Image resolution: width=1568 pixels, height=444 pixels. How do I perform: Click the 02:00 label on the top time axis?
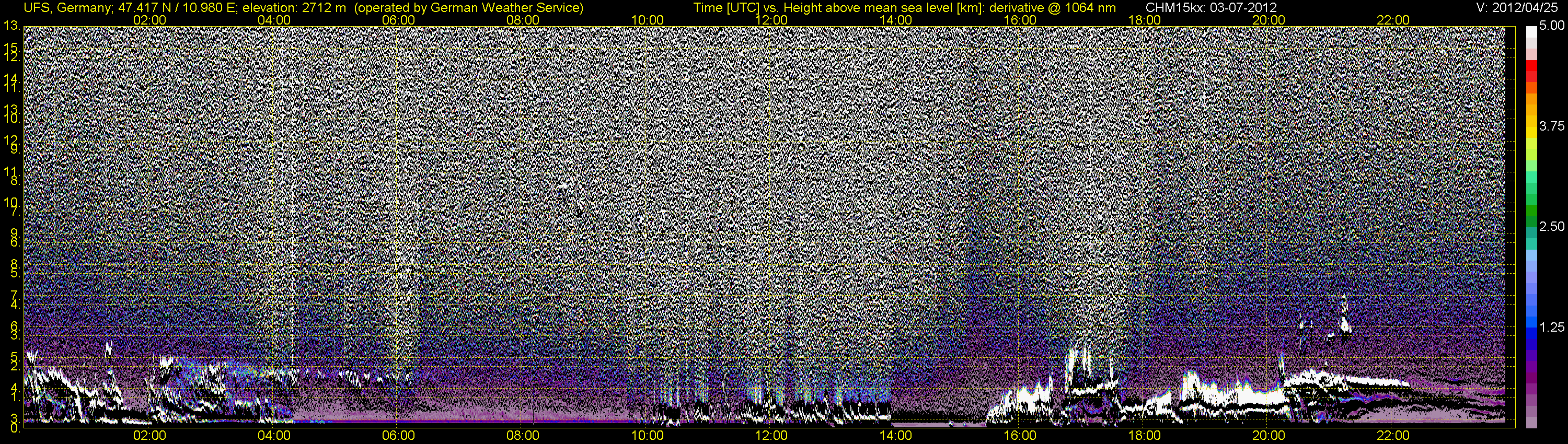(x=149, y=20)
